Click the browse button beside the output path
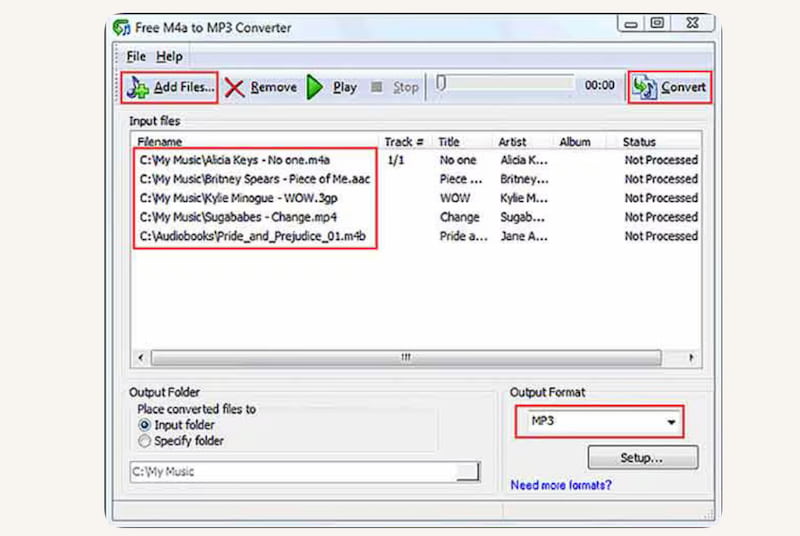The width and height of the screenshot is (800, 536). [468, 472]
